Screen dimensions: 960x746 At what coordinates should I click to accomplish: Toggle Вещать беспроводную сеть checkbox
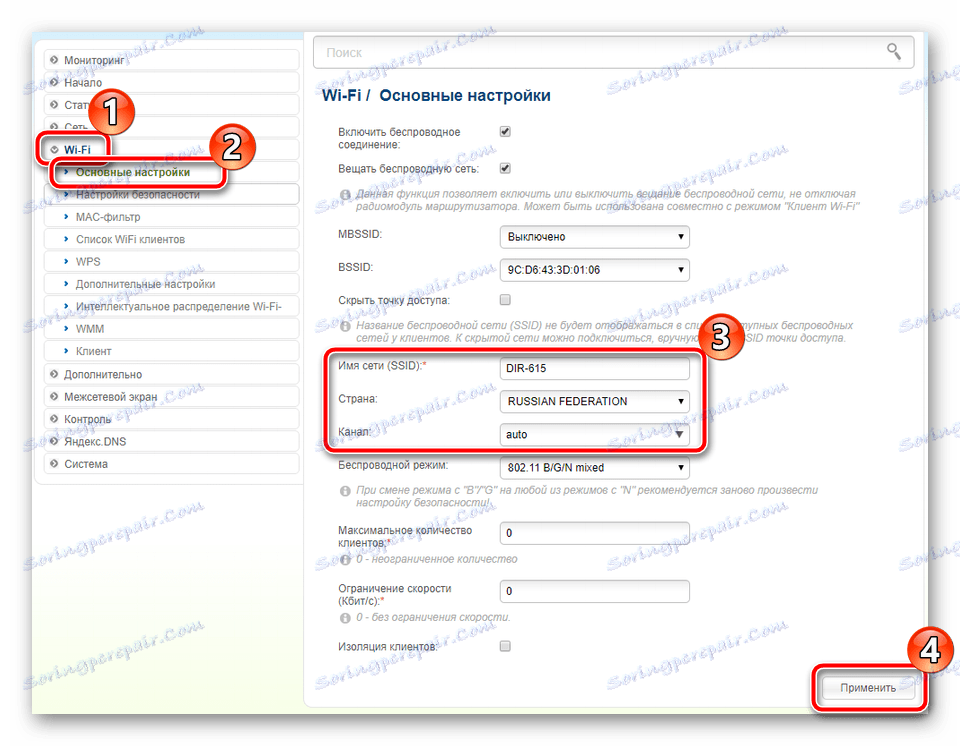tap(505, 168)
